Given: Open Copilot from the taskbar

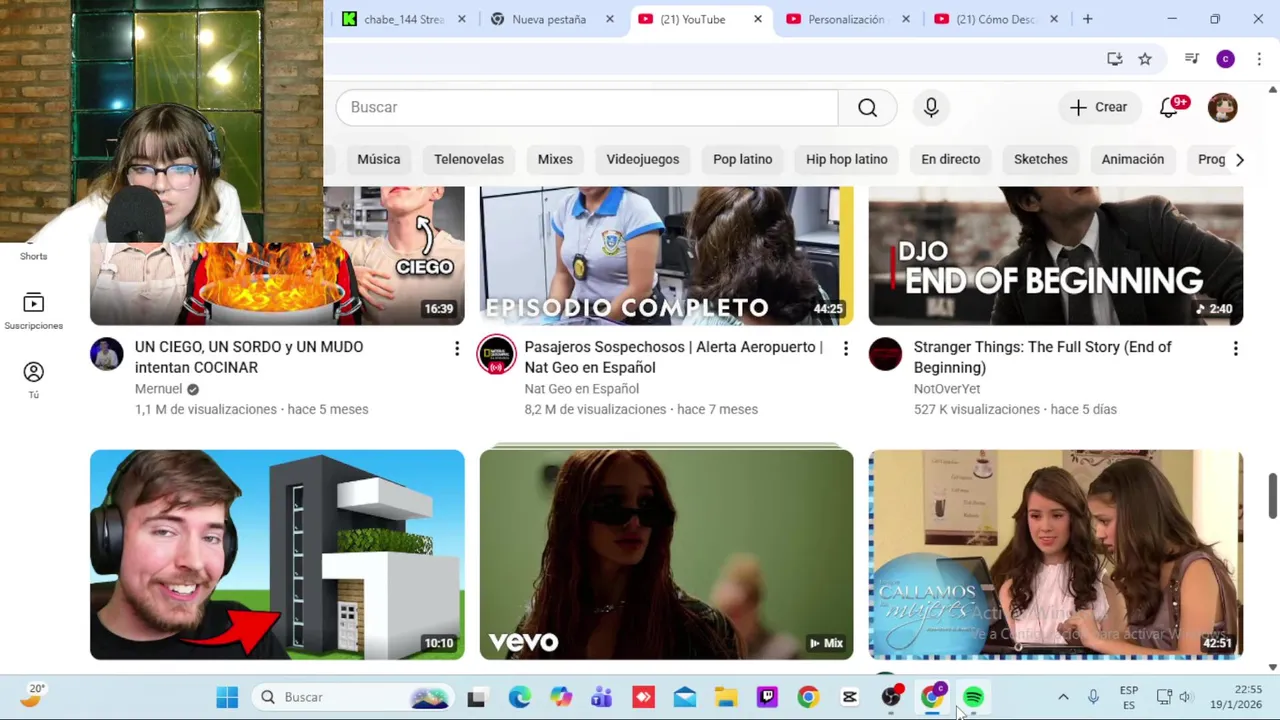Looking at the screenshot, I should click(561, 697).
